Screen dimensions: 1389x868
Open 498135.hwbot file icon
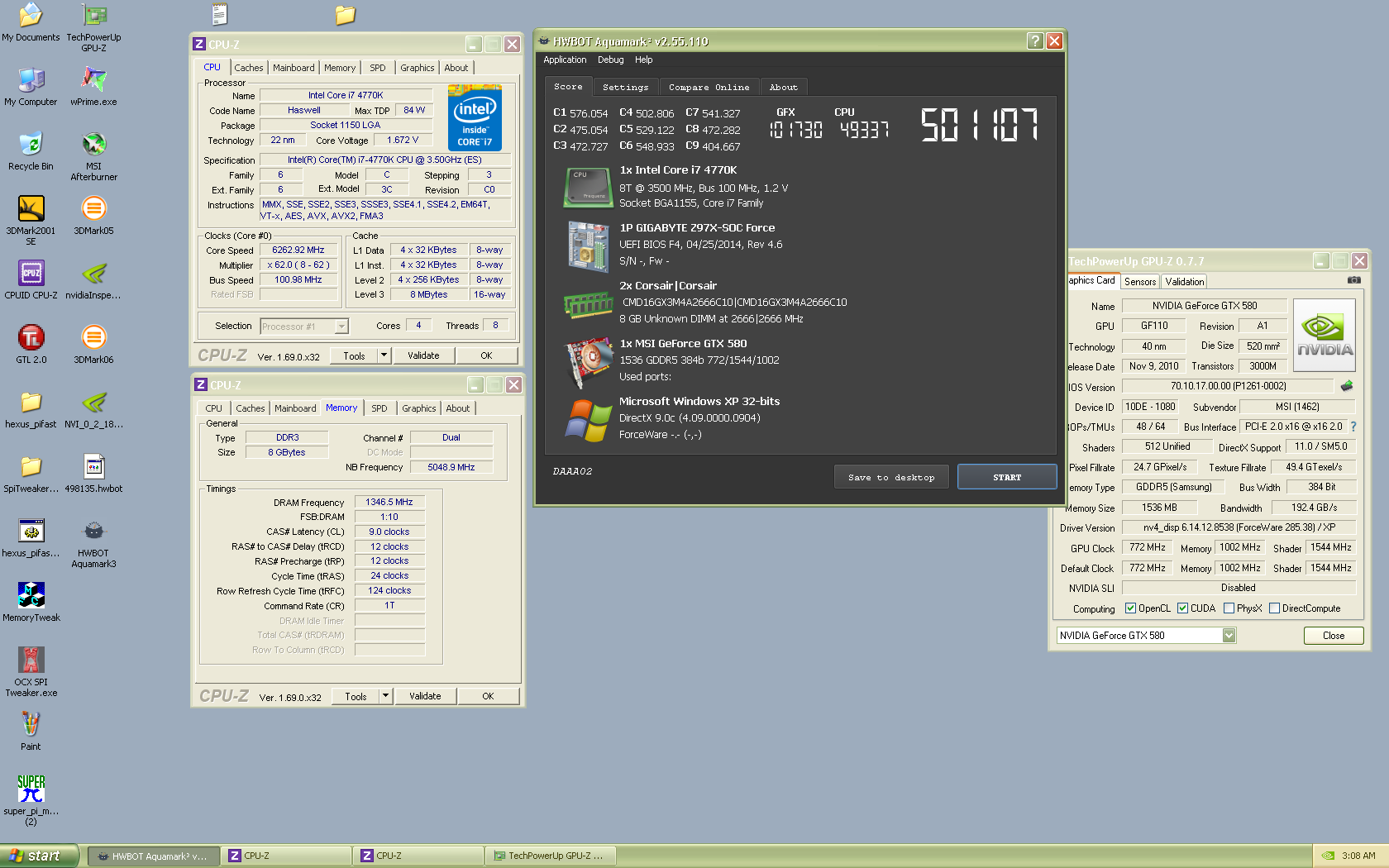(93, 474)
